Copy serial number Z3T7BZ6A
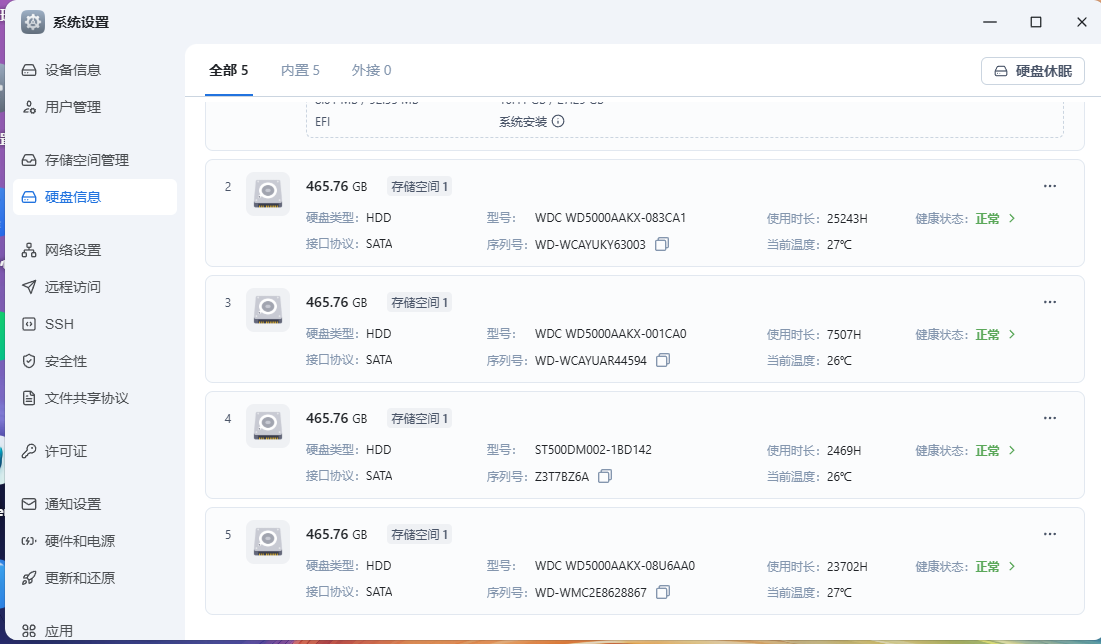 coord(605,476)
